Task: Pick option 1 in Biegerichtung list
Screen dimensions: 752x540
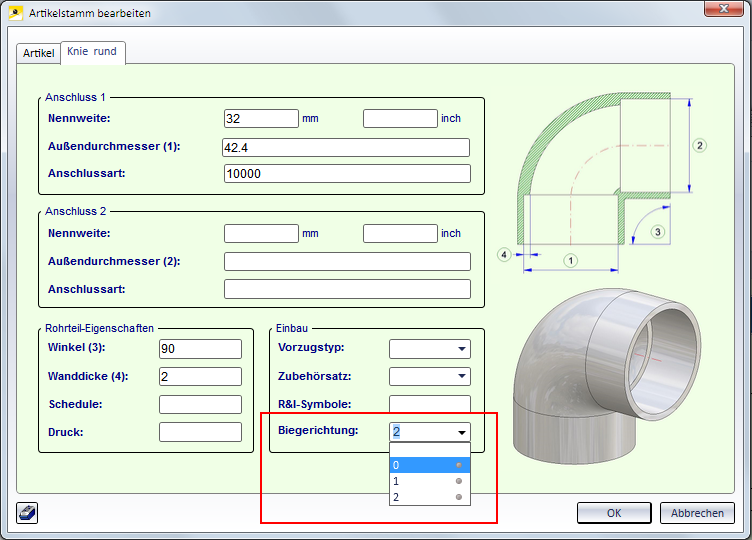Action: click(x=429, y=481)
